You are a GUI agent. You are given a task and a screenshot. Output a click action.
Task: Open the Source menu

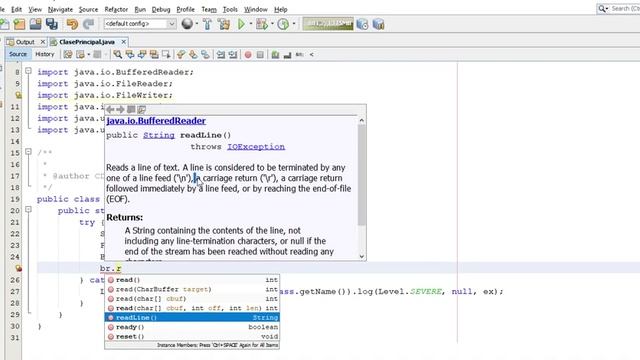coord(88,9)
